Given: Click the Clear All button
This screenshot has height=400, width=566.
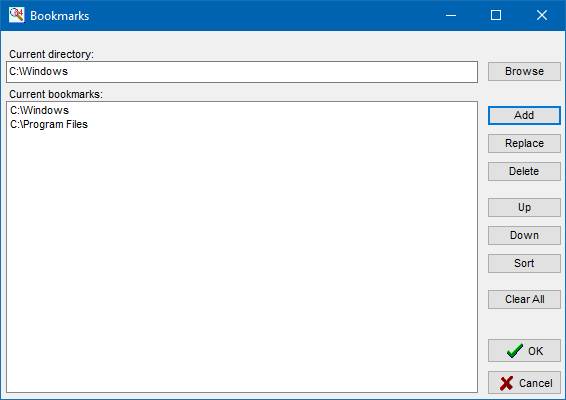Looking at the screenshot, I should 524,299.
